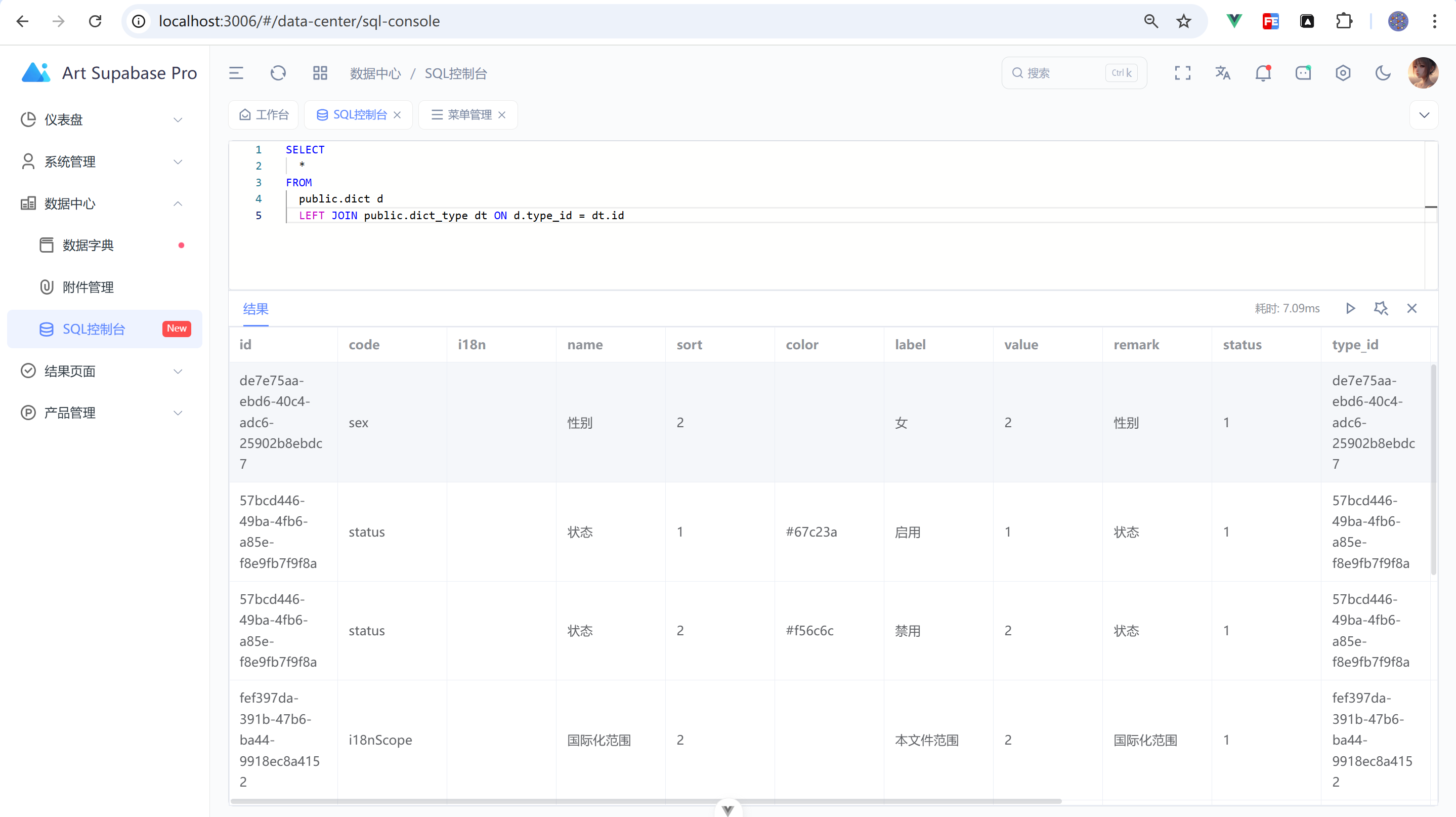Switch to the 工作台 tab

click(x=264, y=114)
